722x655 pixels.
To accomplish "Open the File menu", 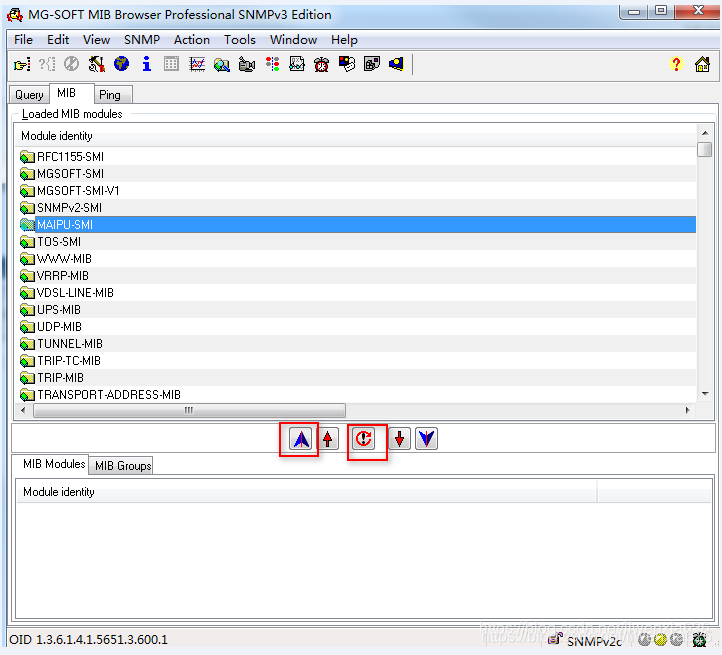I will pyautogui.click(x=23, y=40).
